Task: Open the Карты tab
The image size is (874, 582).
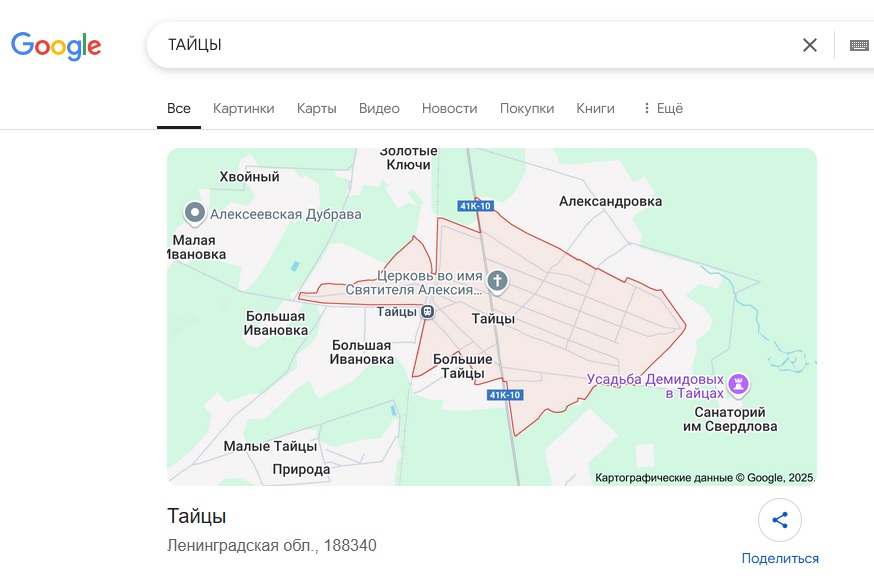Action: [317, 108]
